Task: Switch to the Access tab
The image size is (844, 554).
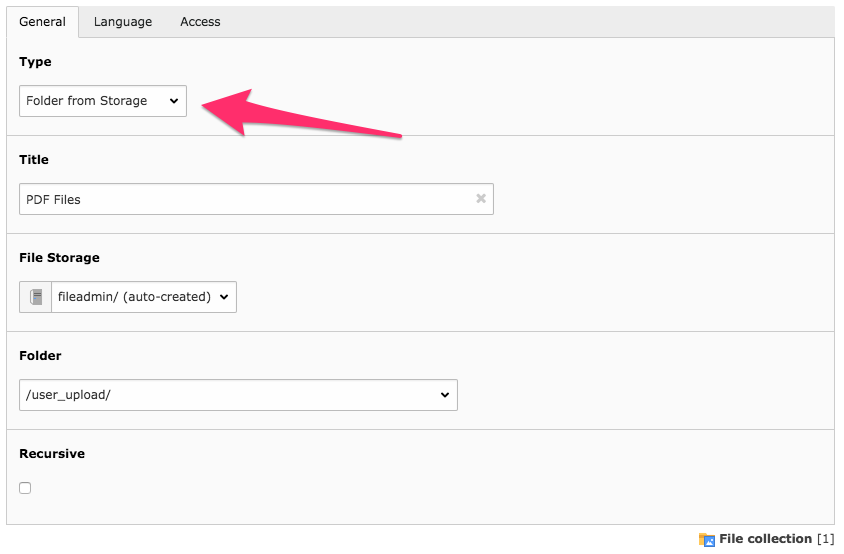Action: click(200, 21)
